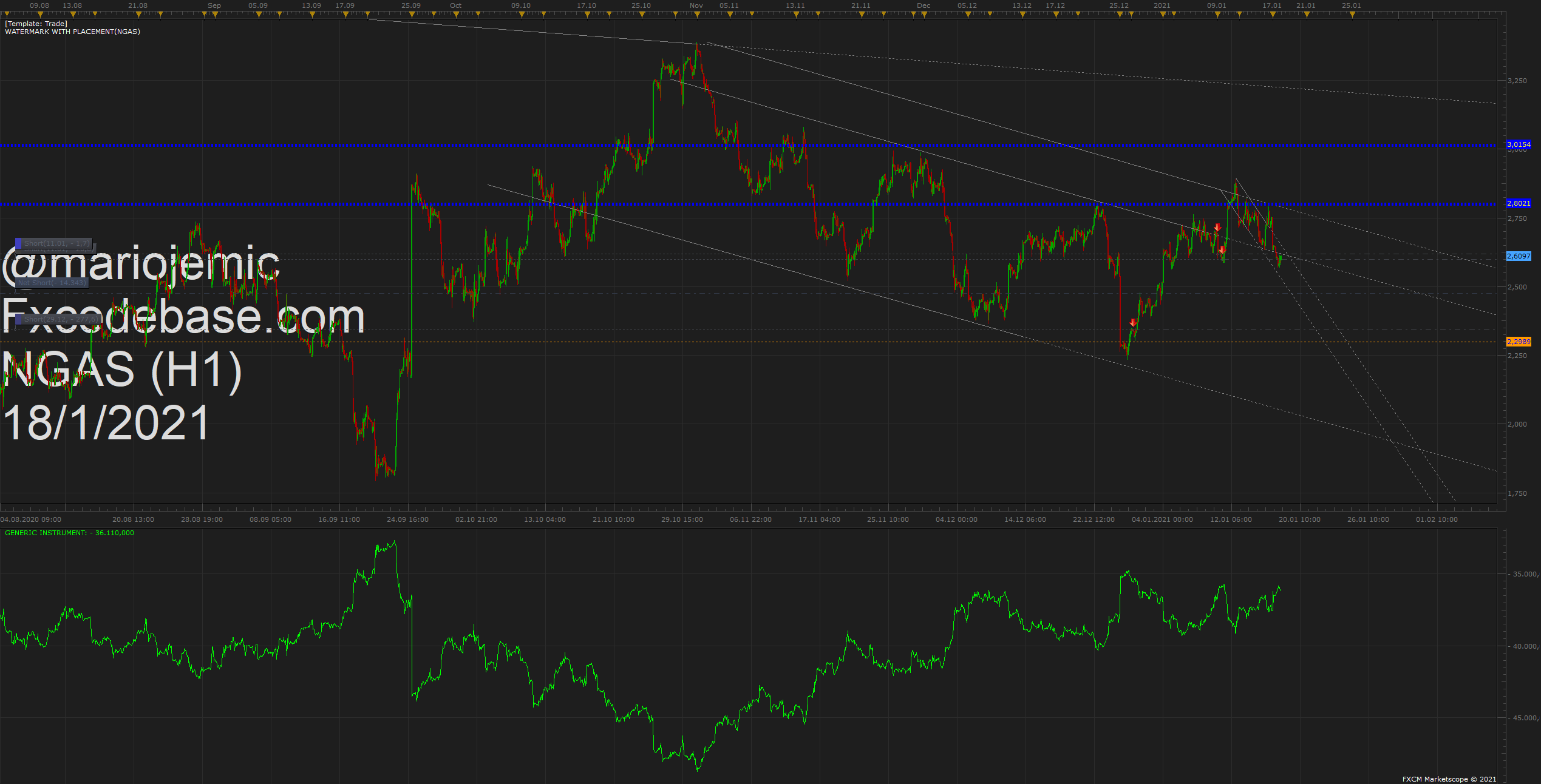The image size is (1541, 784).
Task: Click the 29.10 15:00 time label
Action: tap(682, 519)
